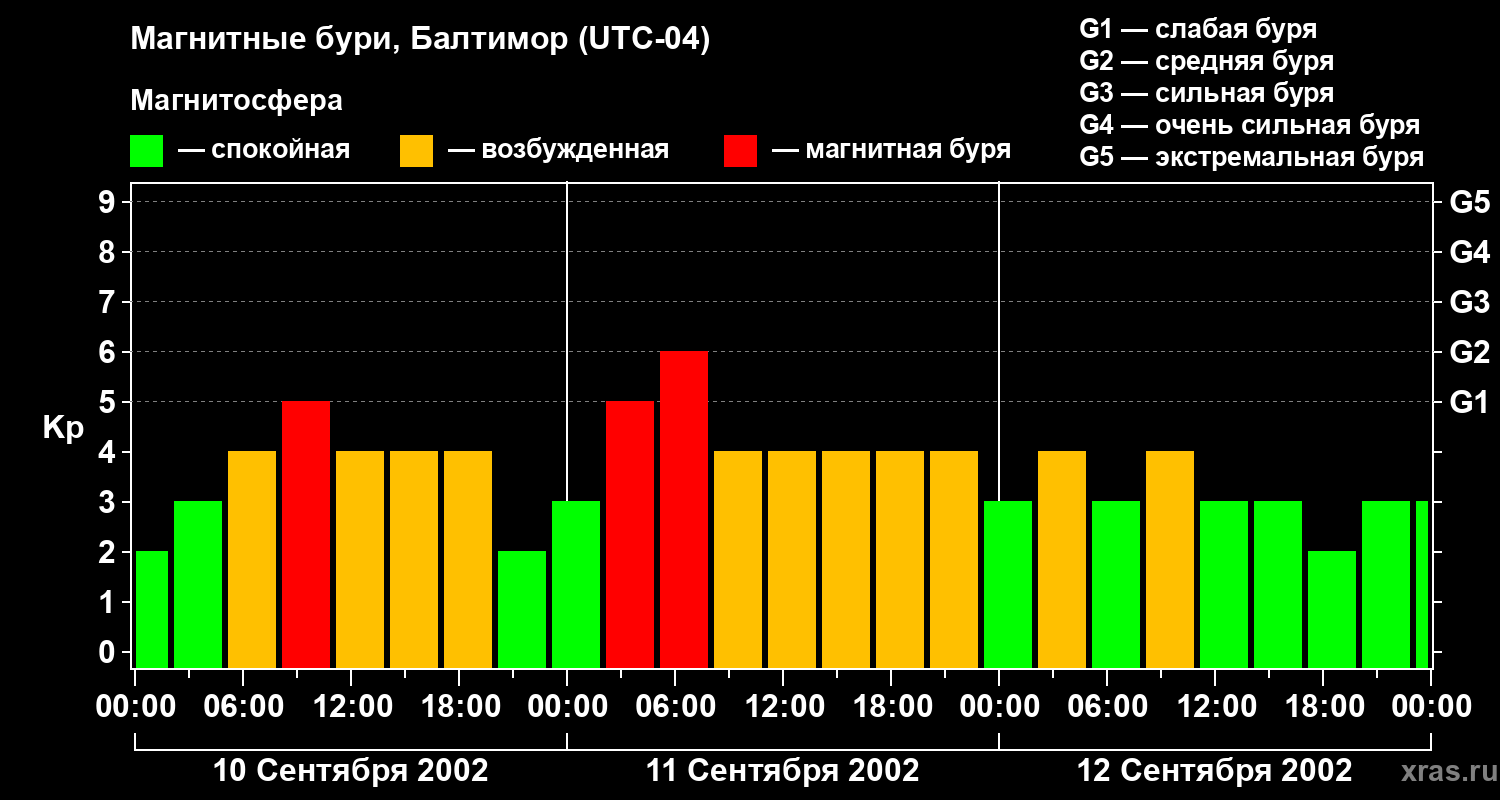Click the 'G3' label on the right axis
Screen dimensions: 1500x800
1470,302
